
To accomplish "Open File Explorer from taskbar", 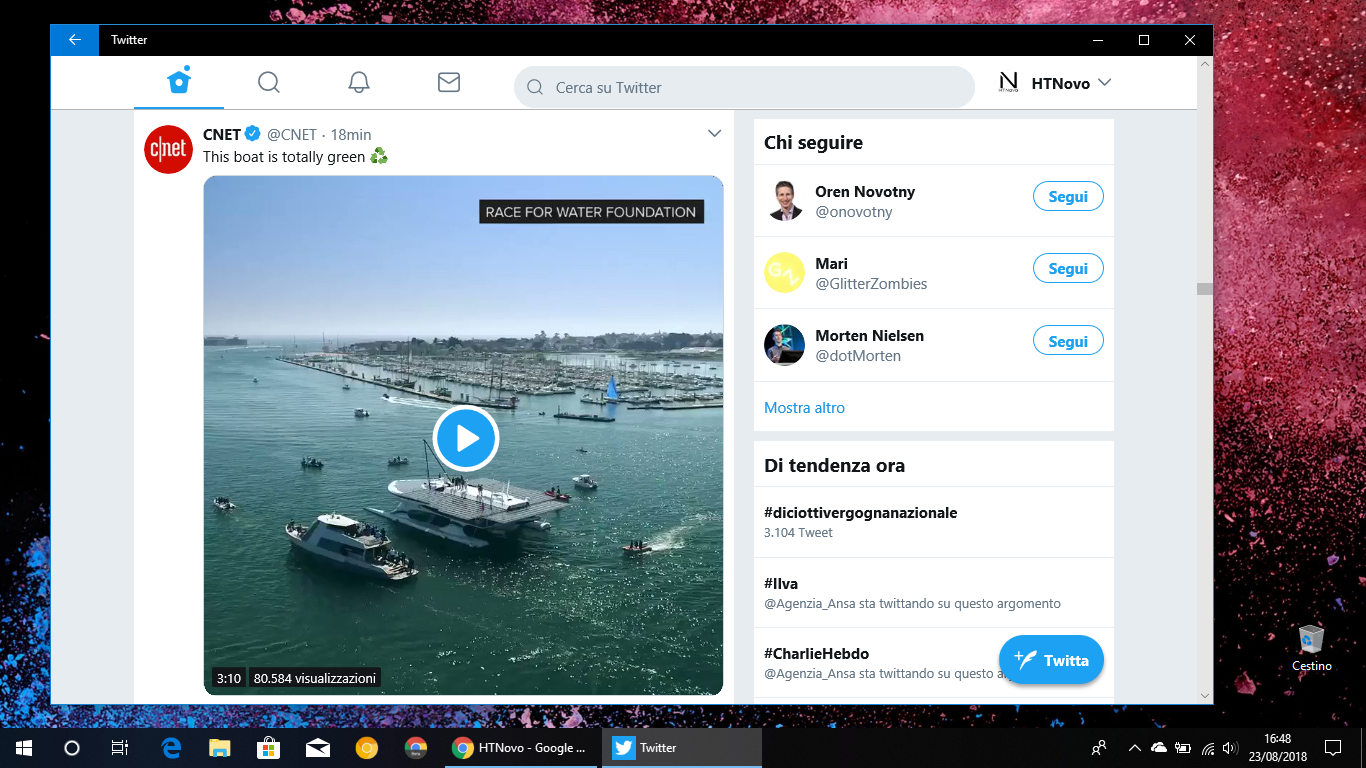I will [x=220, y=747].
